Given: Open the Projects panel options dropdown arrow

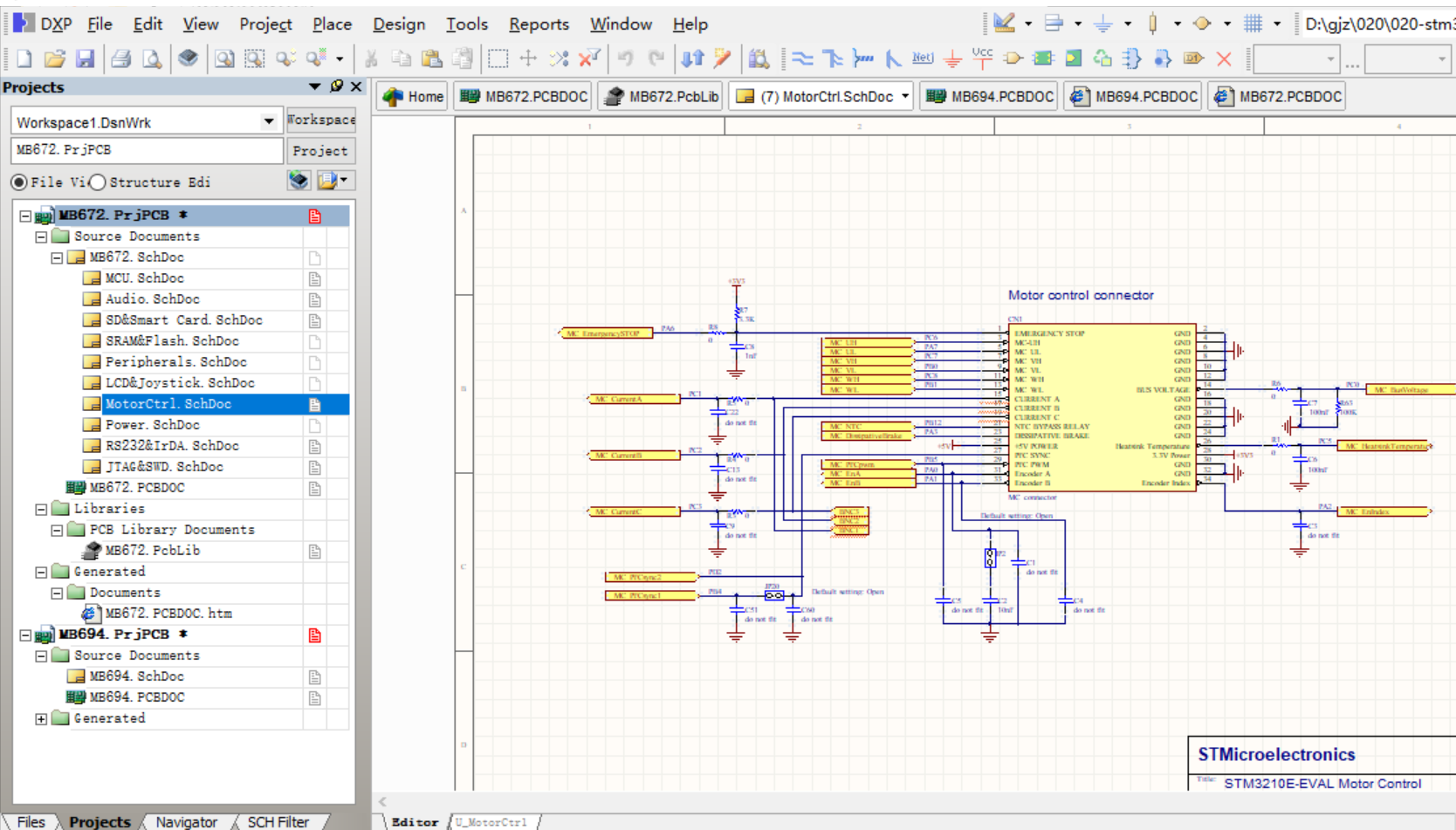Looking at the screenshot, I should (x=315, y=86).
